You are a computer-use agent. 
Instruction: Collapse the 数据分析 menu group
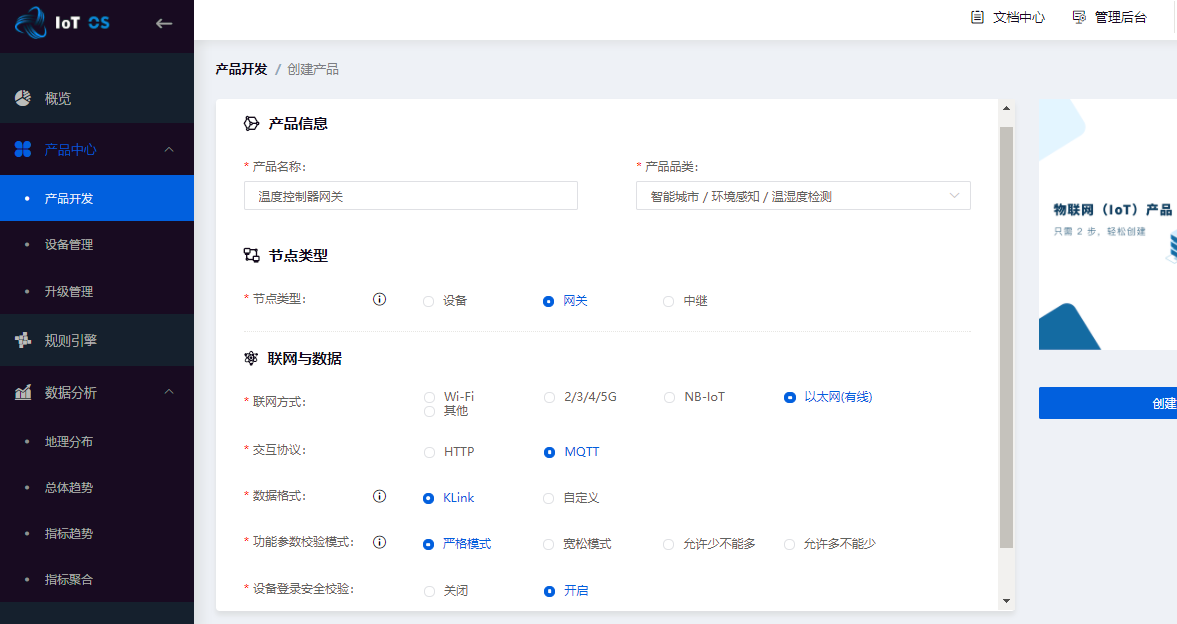click(x=168, y=392)
